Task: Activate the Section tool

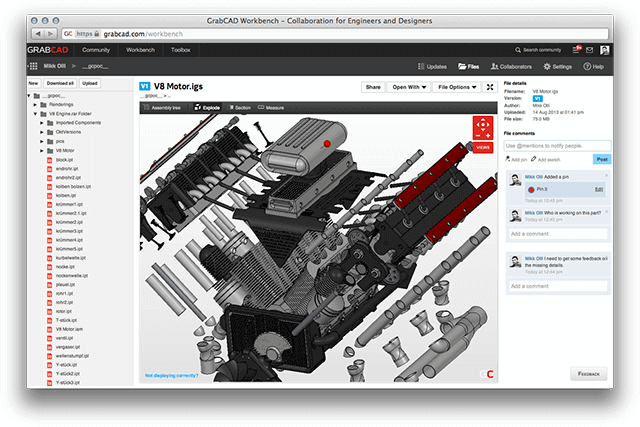Action: tap(240, 108)
